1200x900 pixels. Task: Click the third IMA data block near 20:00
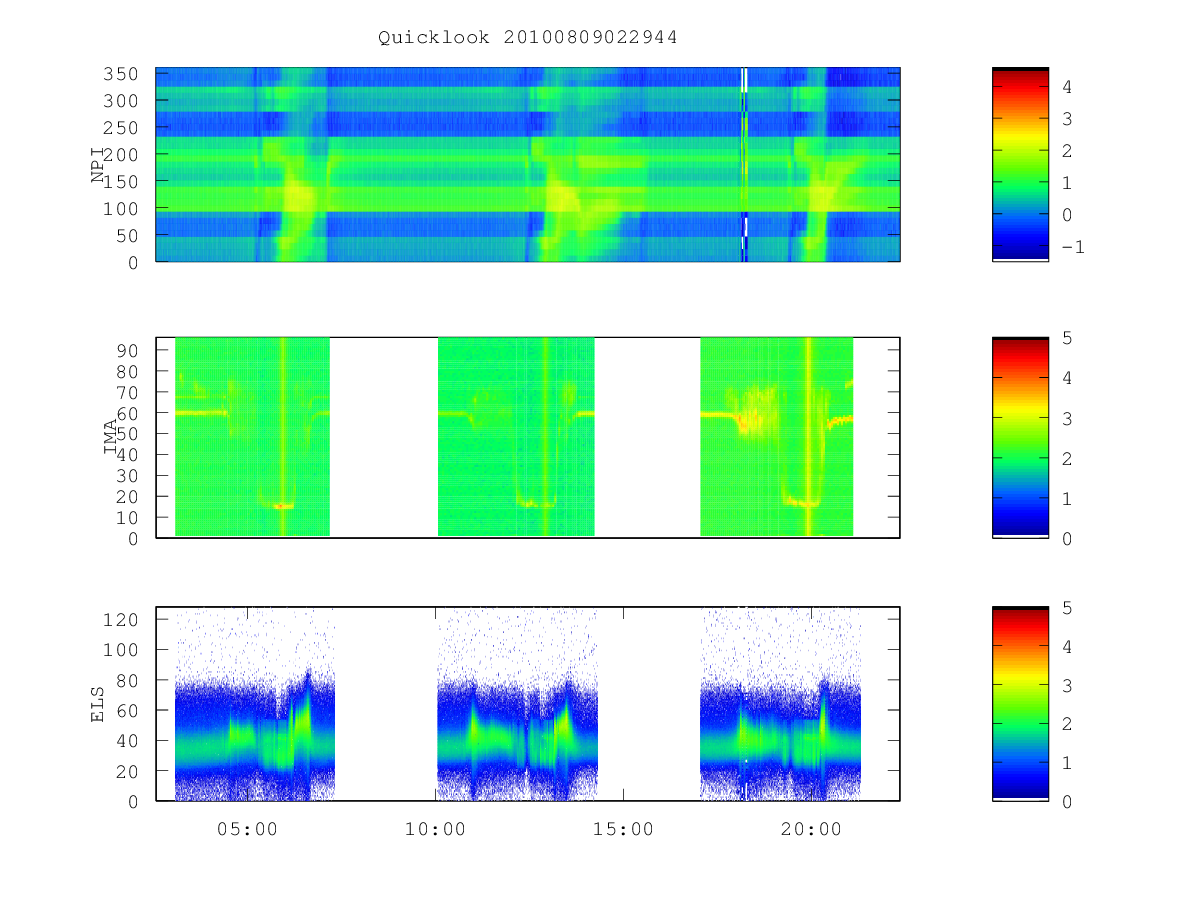[776, 437]
